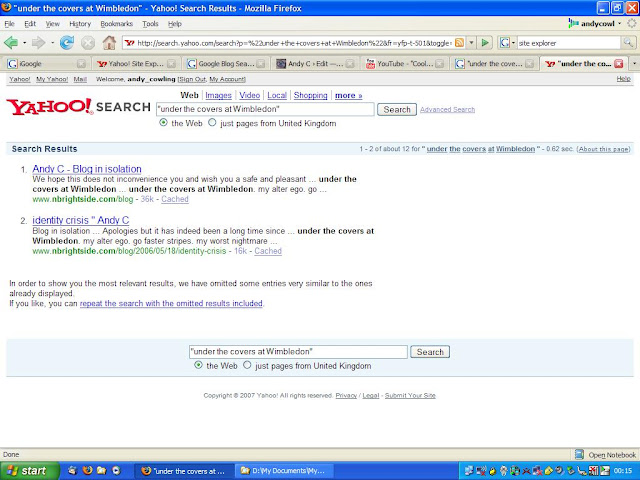Switch to Images search link
Image resolution: width=640 pixels, height=480 pixels.
pyautogui.click(x=218, y=95)
